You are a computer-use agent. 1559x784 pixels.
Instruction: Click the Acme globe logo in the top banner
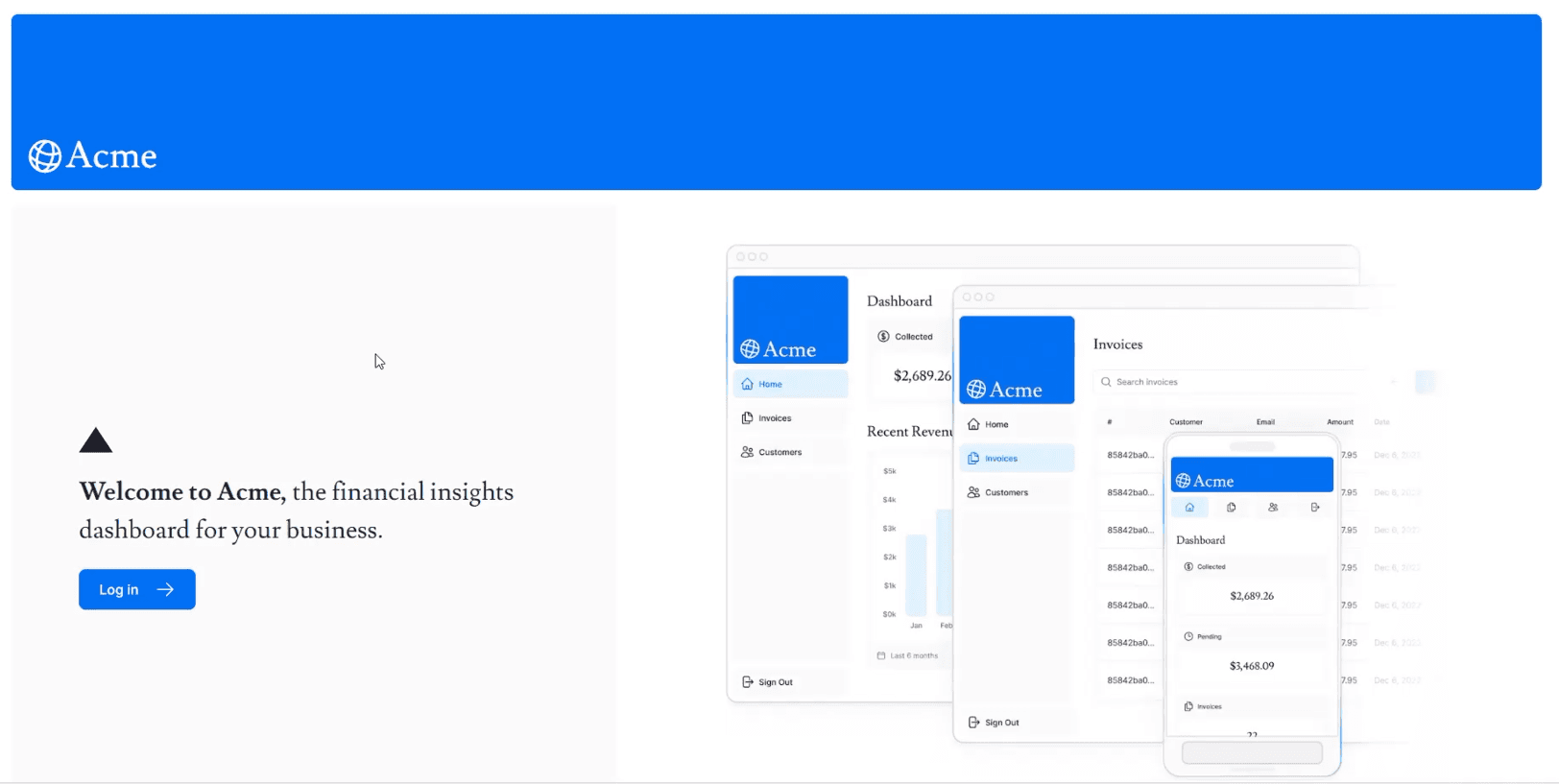45,155
